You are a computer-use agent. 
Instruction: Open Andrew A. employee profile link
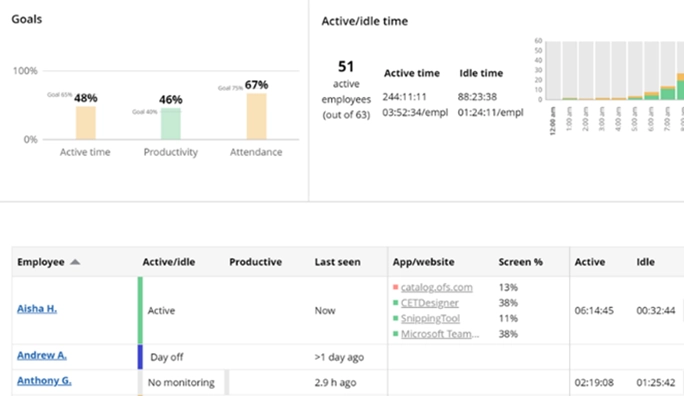(x=42, y=355)
